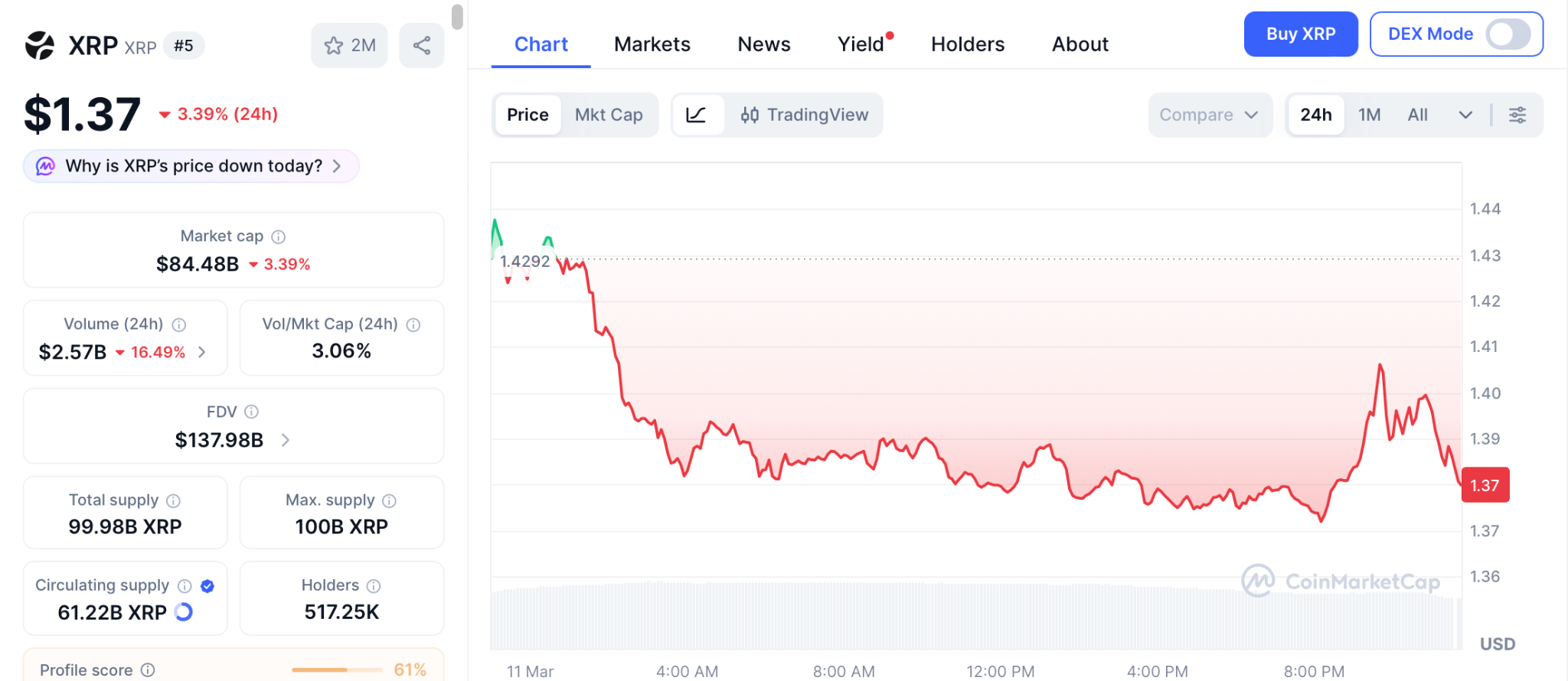Open the Markets tab
This screenshot has width=1568, height=681.
[652, 44]
